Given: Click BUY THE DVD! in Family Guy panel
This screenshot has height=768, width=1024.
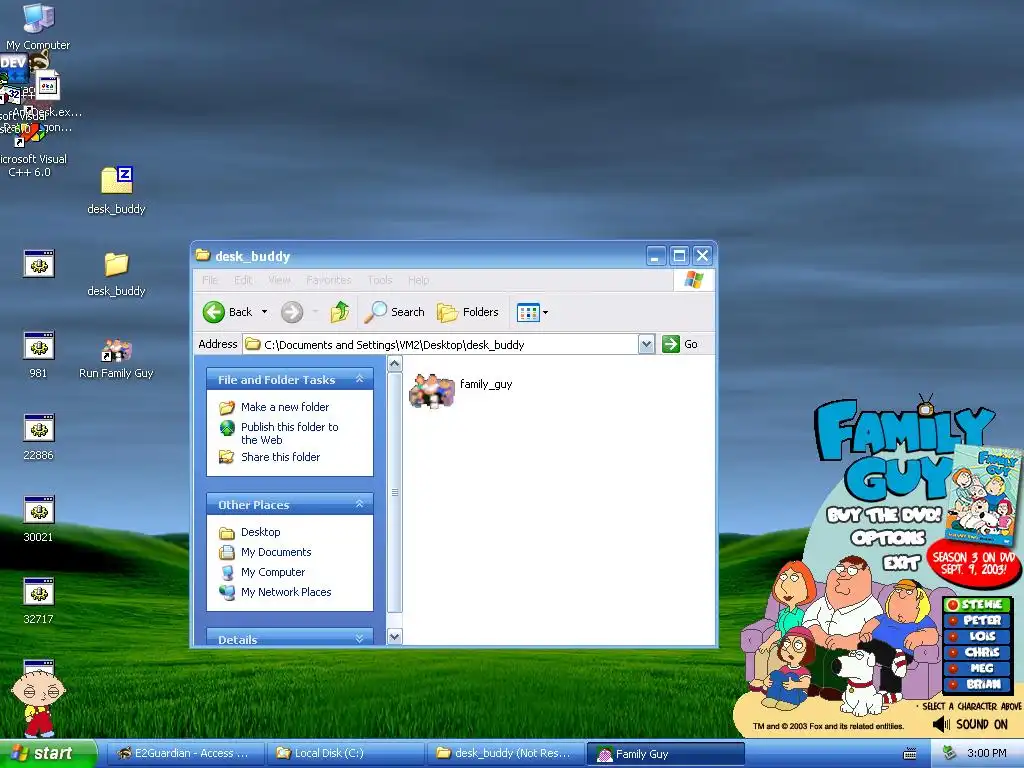Looking at the screenshot, I should 884,515.
